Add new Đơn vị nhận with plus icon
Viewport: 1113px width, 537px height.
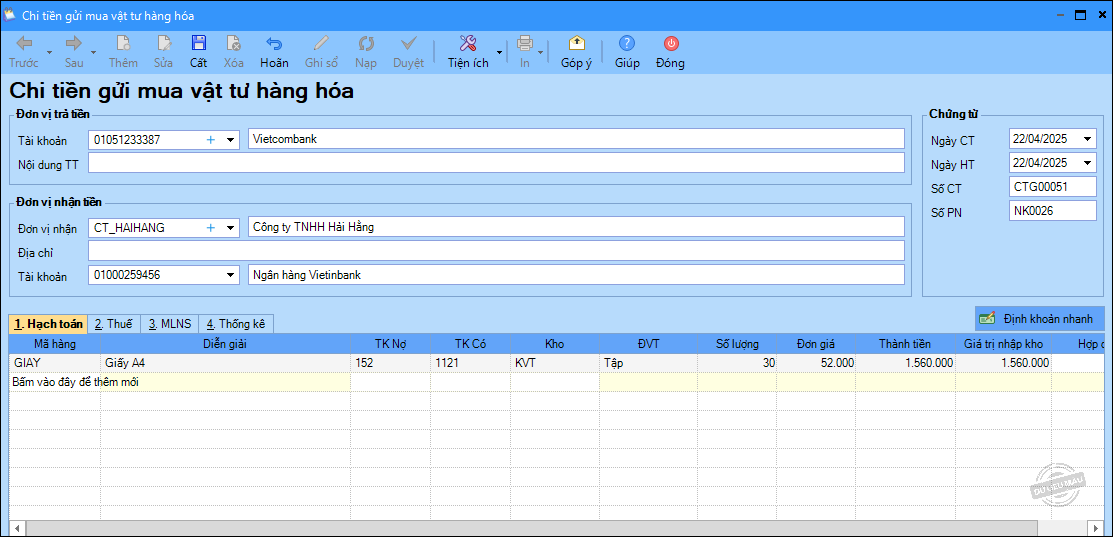point(210,228)
